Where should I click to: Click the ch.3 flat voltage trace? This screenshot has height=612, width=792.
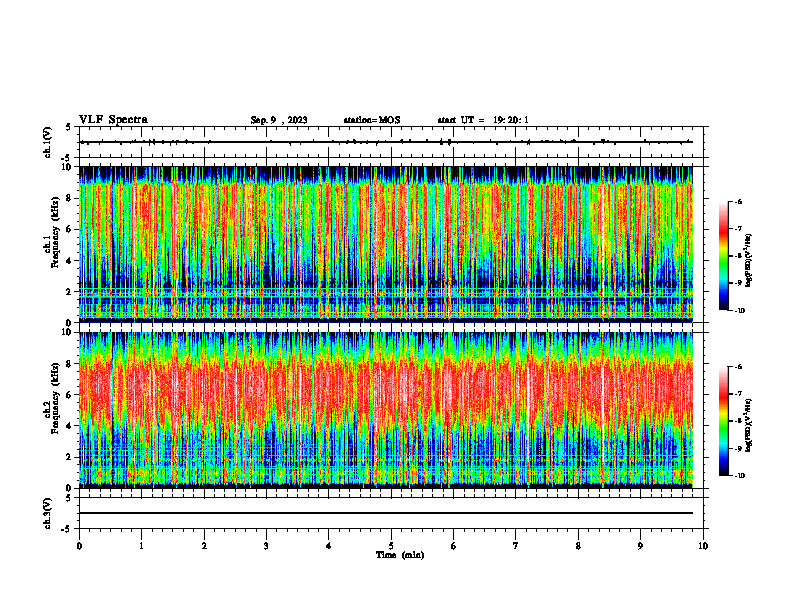coord(386,513)
